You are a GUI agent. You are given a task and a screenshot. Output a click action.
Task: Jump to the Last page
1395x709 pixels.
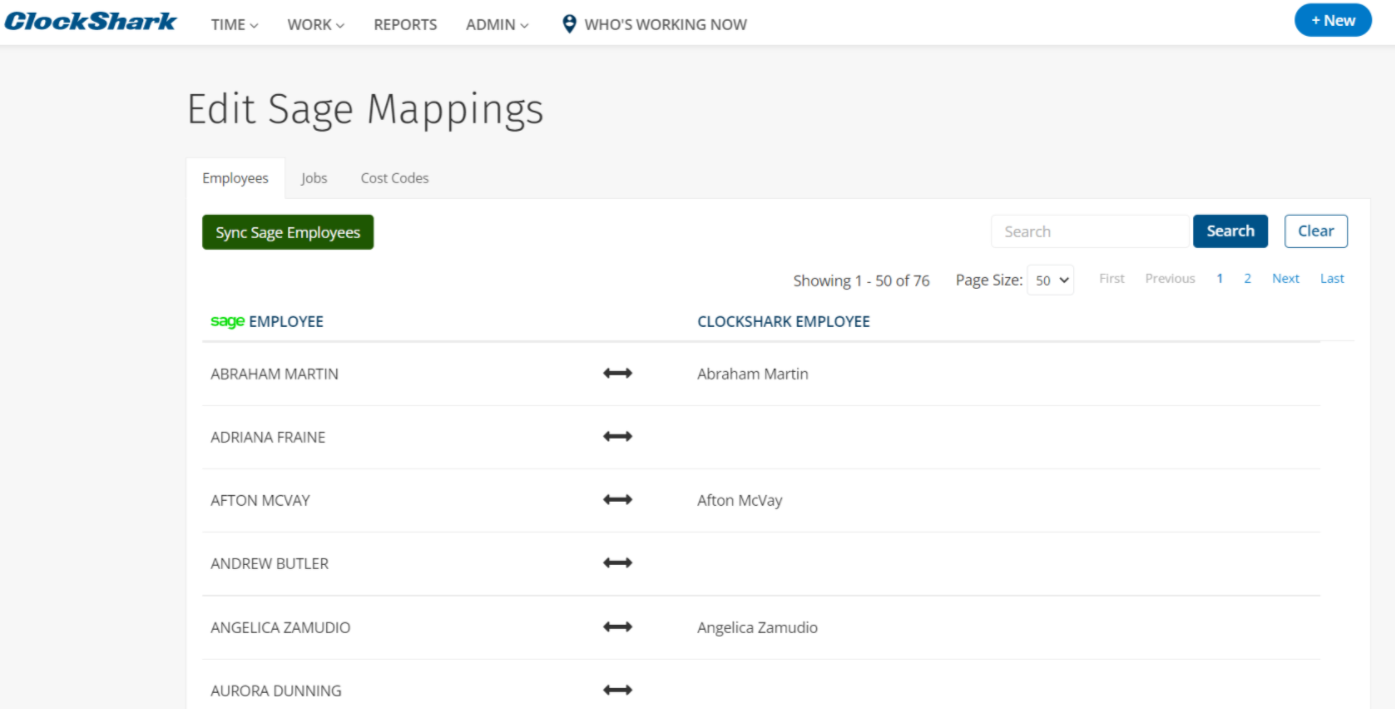pyautogui.click(x=1332, y=278)
